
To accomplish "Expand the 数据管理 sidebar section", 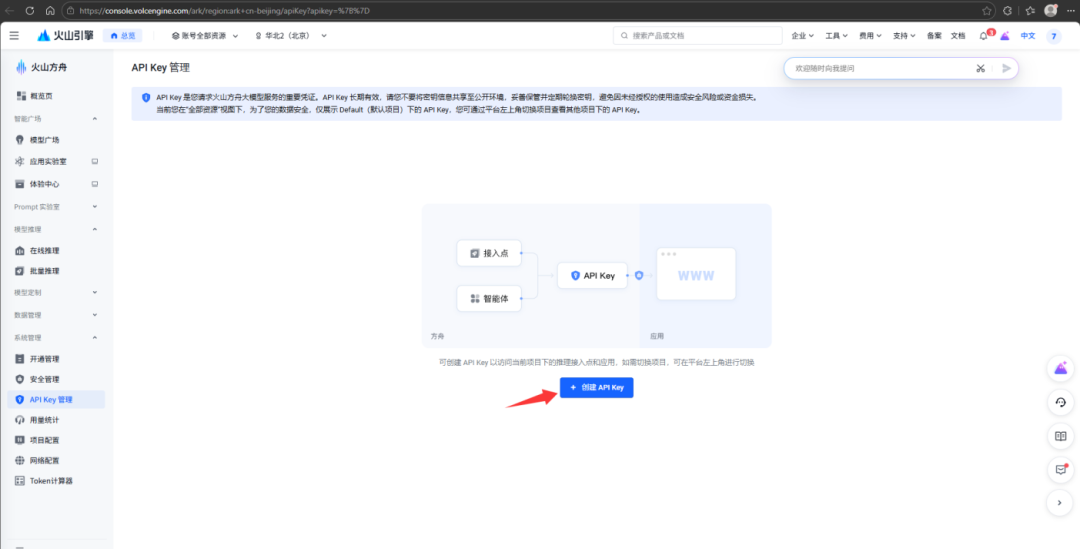I will coord(95,315).
